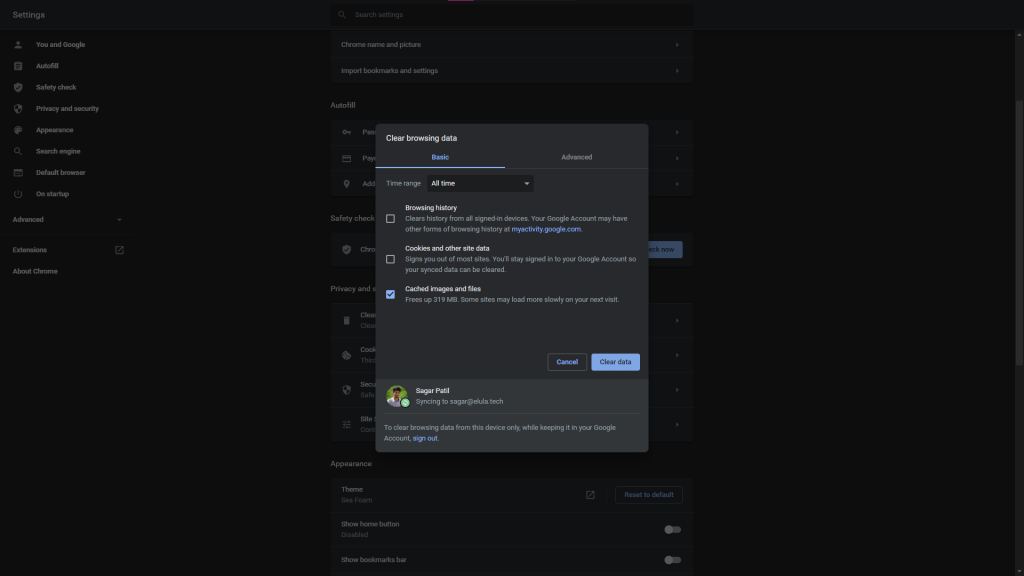Viewport: 1024px width, 576px height.
Task: Expand Chrome name and picture row arrow
Action: (677, 45)
